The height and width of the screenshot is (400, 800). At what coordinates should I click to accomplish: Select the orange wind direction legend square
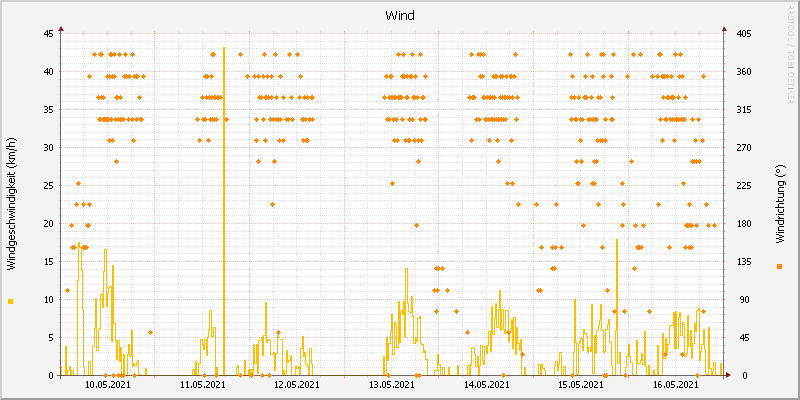pos(779,266)
